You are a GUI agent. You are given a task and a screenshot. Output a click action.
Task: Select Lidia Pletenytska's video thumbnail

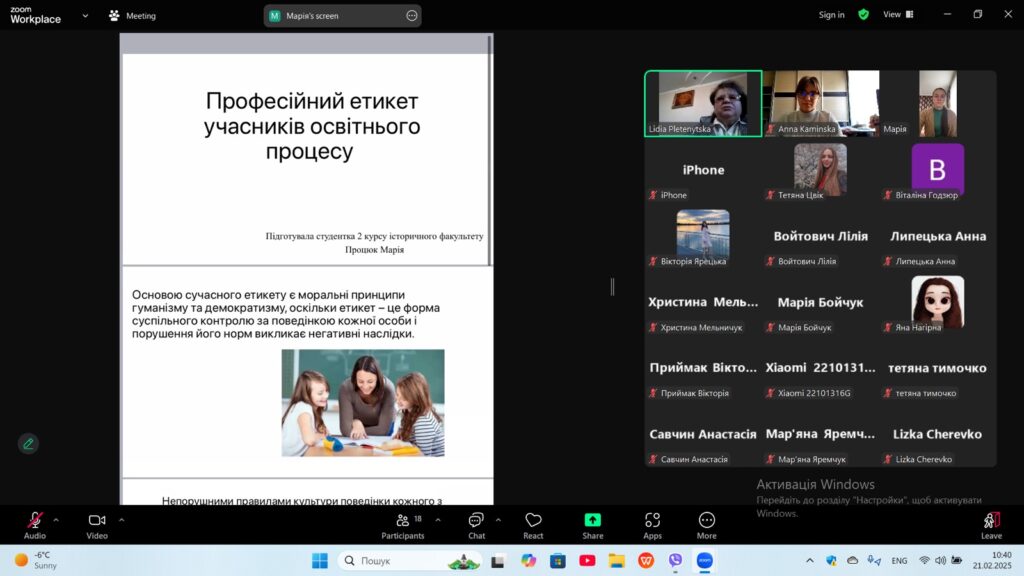tap(703, 103)
